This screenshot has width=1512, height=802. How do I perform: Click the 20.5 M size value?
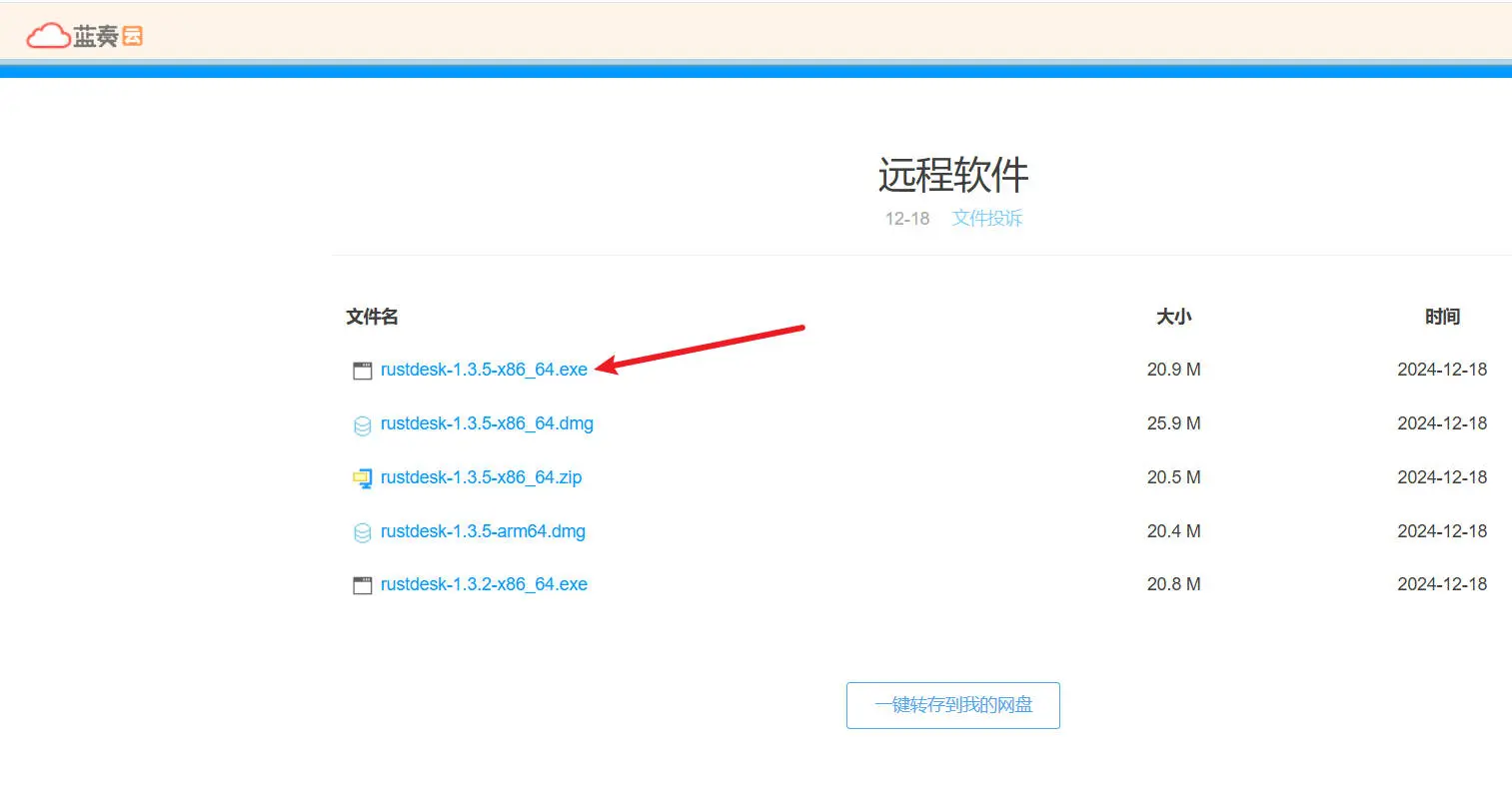1174,477
